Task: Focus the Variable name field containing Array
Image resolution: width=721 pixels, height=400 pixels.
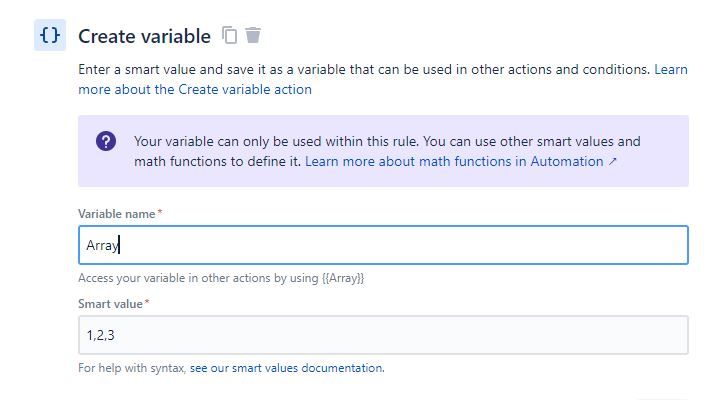Action: click(383, 245)
